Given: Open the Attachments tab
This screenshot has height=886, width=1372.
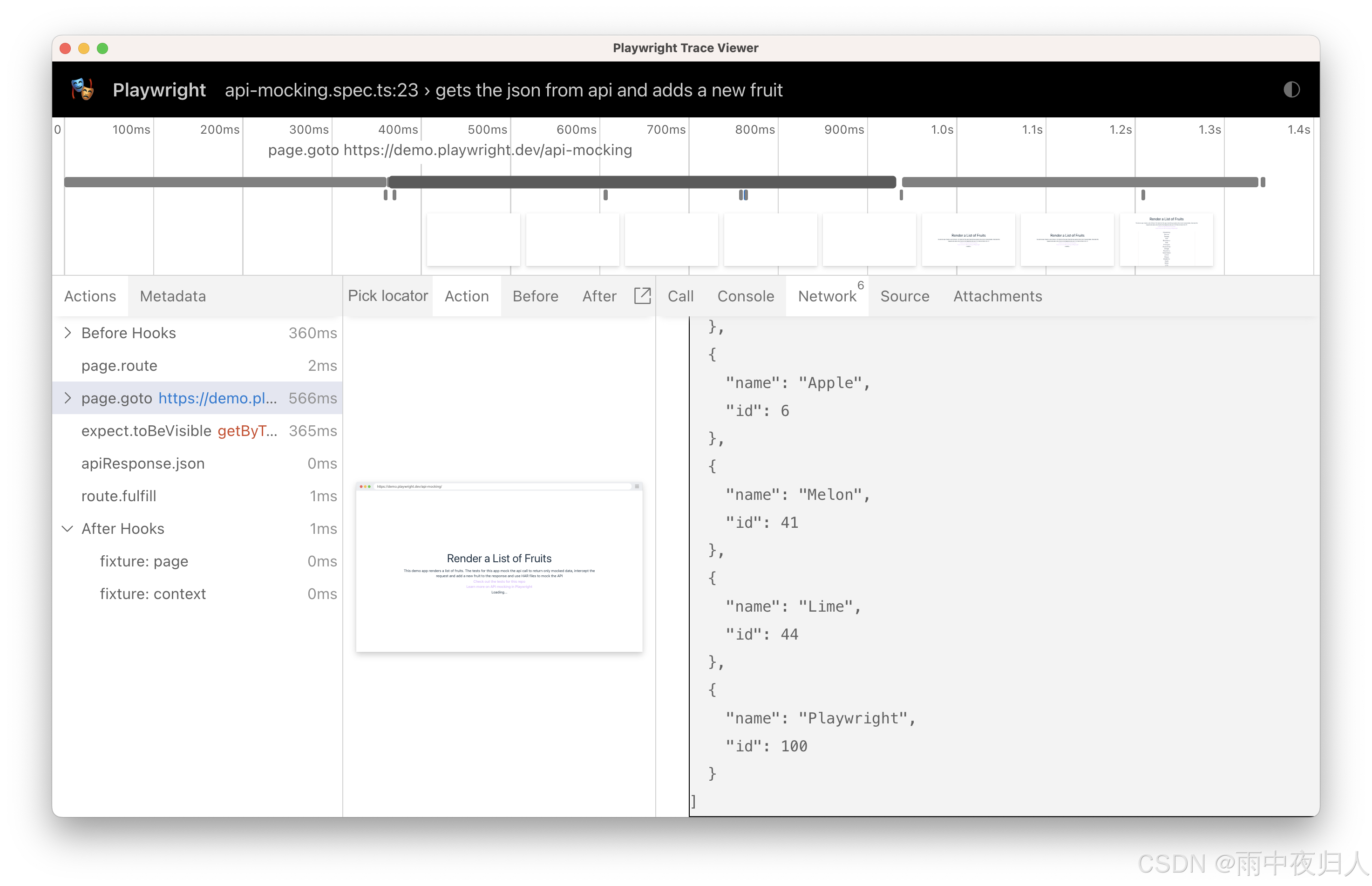Looking at the screenshot, I should click(997, 296).
